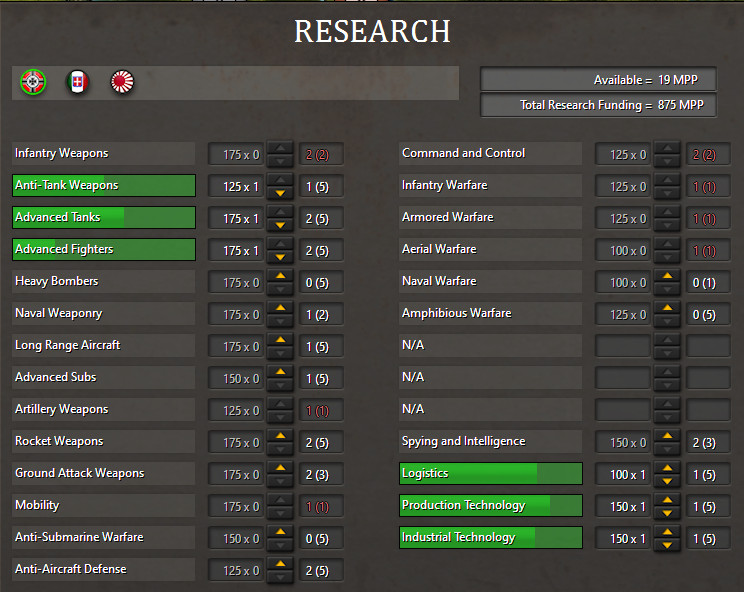Select the Anti-Tank Weapons research bar

coord(104,185)
